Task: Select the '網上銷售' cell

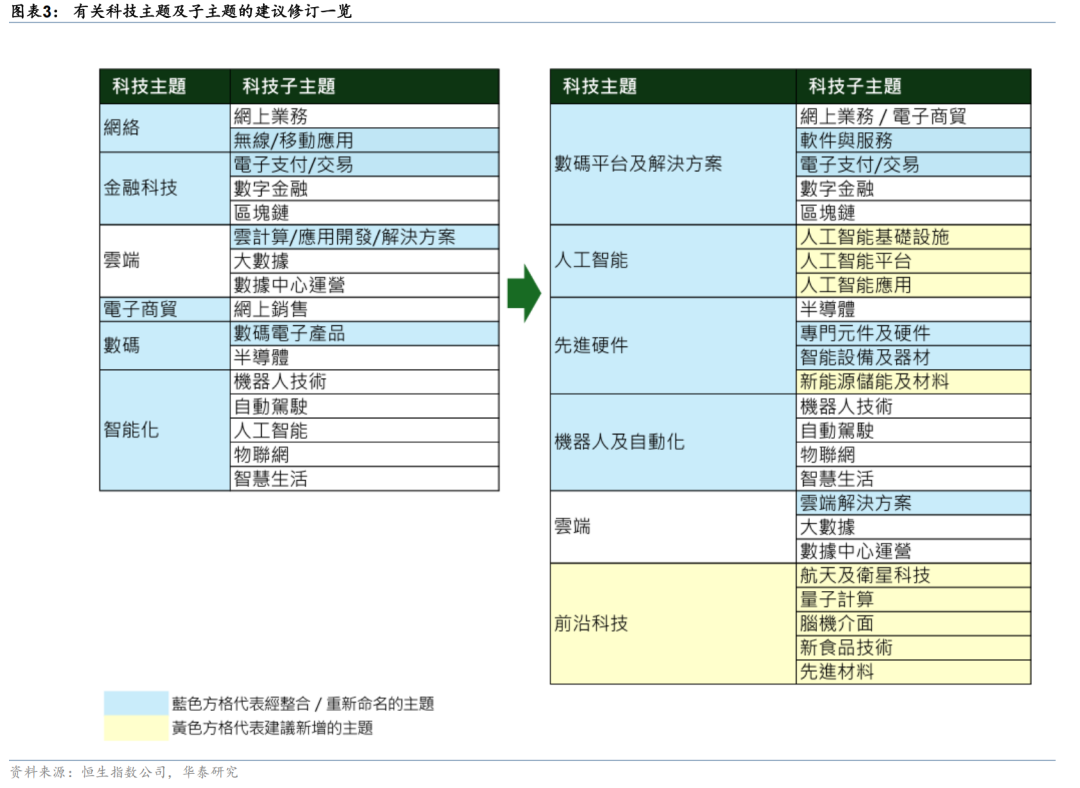Action: click(364, 309)
